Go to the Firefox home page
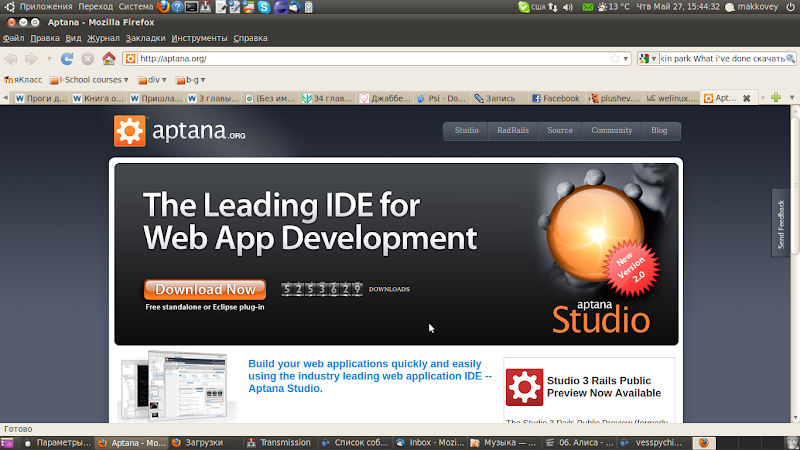This screenshot has height=450, width=800. (x=109, y=58)
